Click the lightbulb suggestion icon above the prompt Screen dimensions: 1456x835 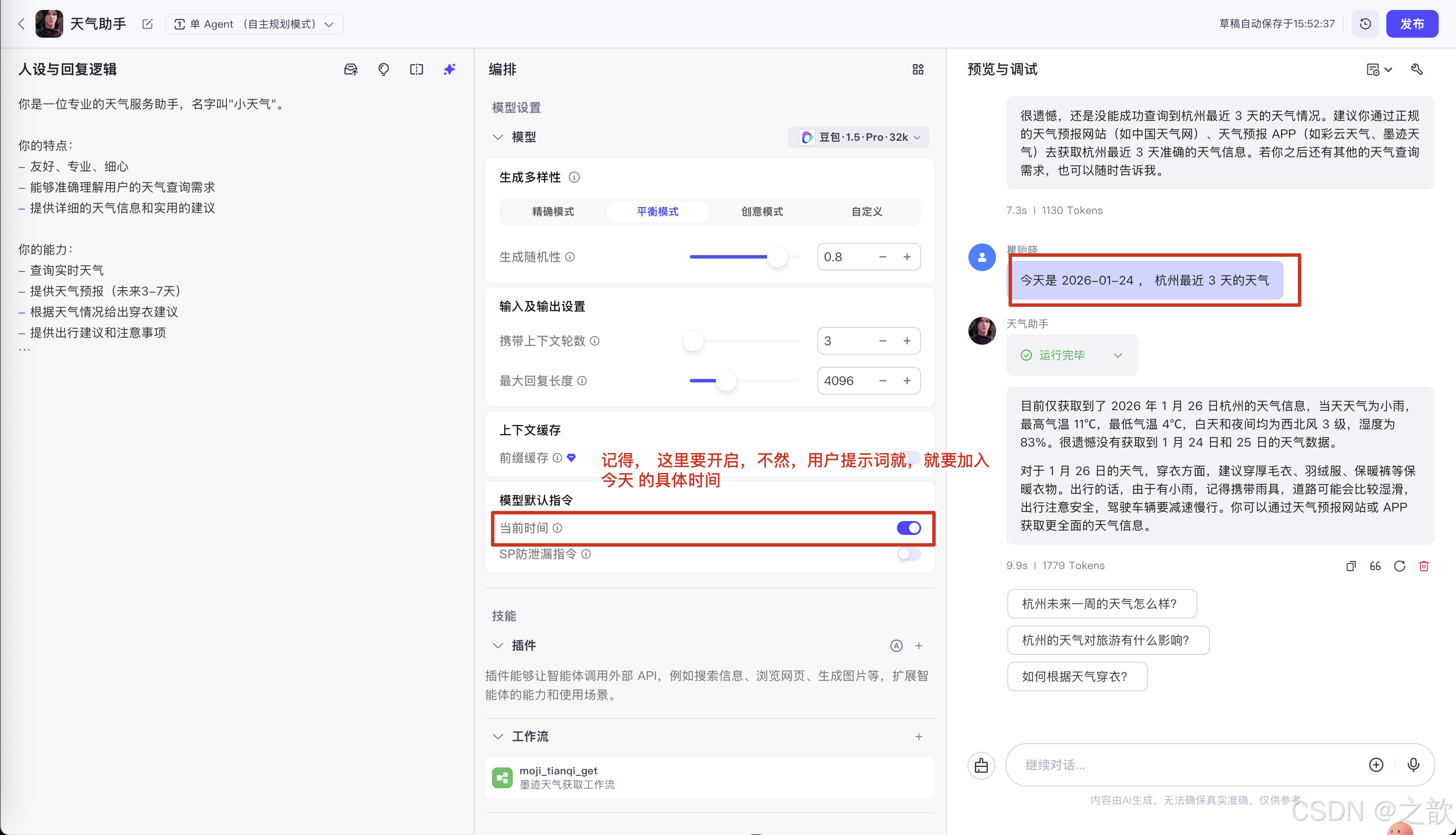[x=383, y=69]
